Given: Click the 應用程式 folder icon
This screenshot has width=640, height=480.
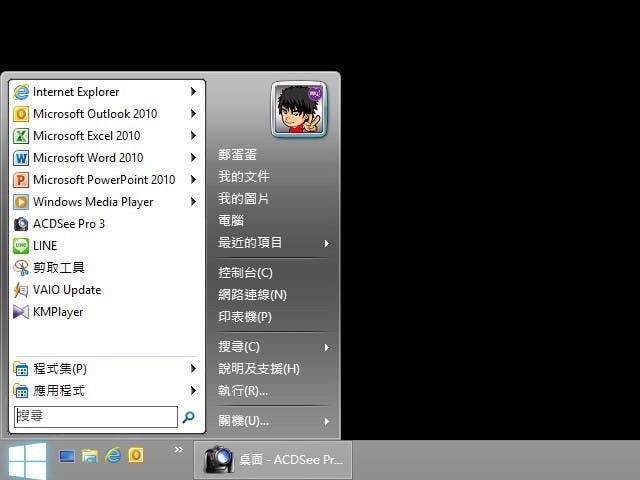Looking at the screenshot, I should click(x=21, y=391).
